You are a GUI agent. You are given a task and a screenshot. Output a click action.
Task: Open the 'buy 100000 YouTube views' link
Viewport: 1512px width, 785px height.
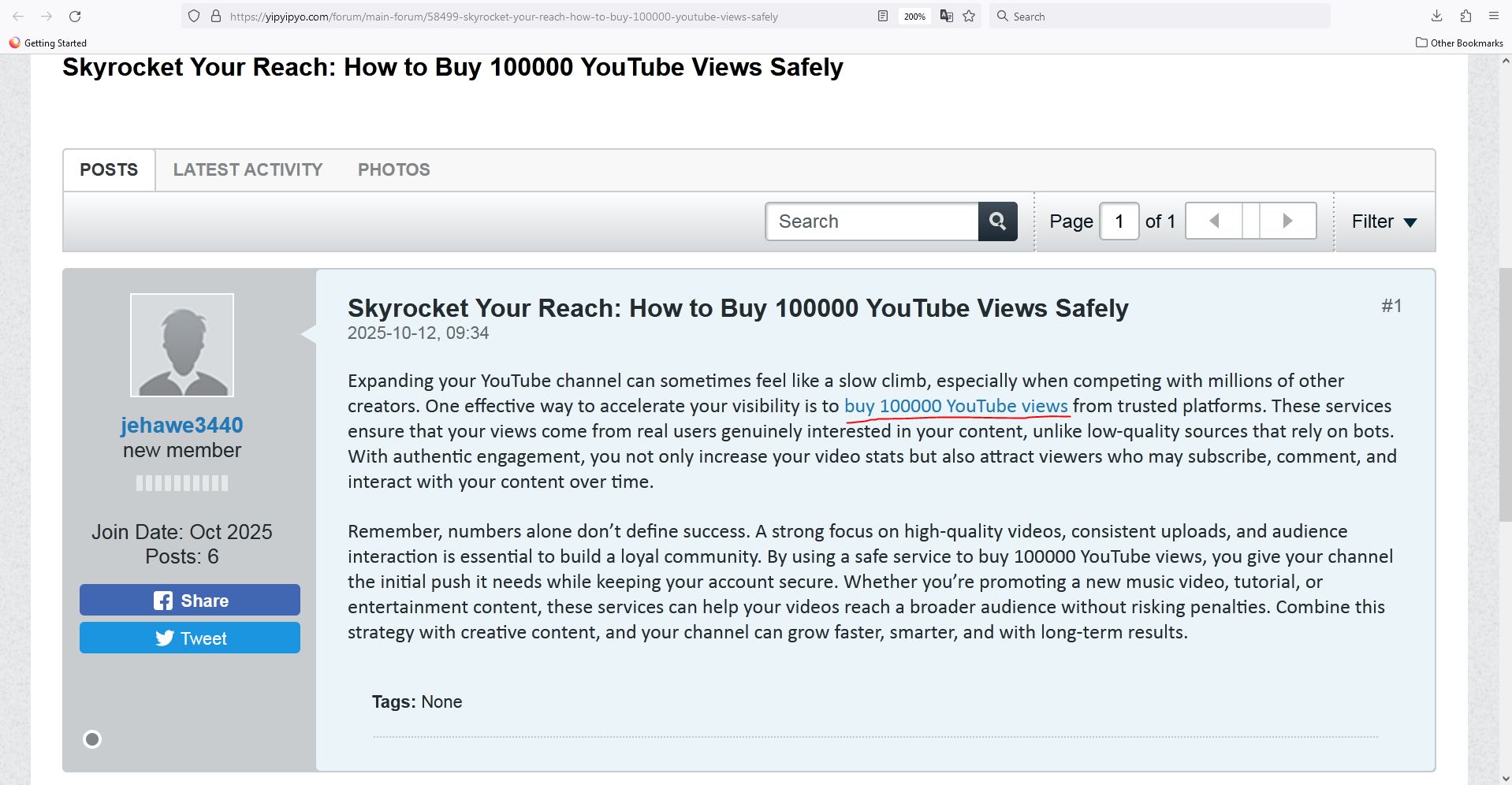coord(955,406)
